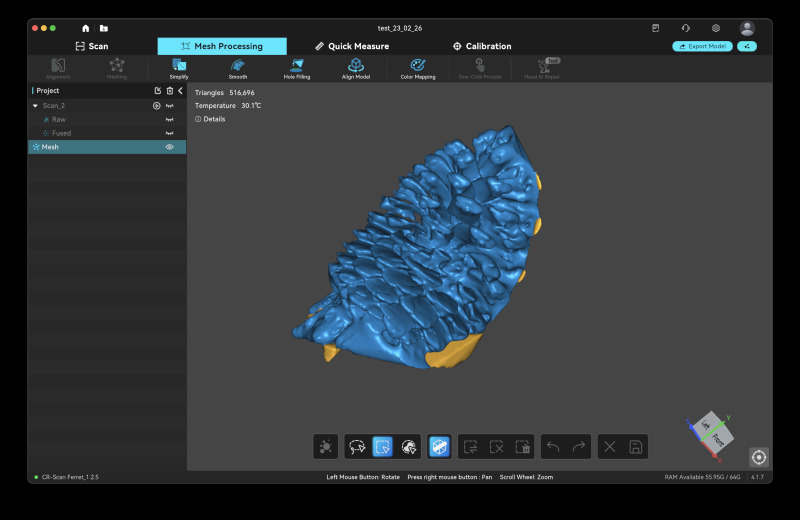Screen dimensions: 800x520
Task: Click the Project panel header label
Action: 47,90
